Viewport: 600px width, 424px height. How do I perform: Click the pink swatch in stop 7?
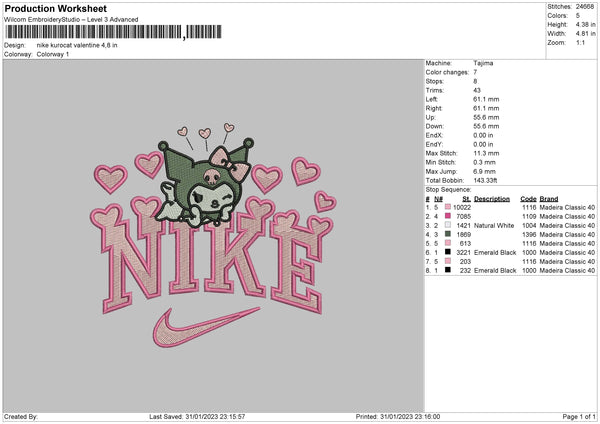pyautogui.click(x=448, y=261)
